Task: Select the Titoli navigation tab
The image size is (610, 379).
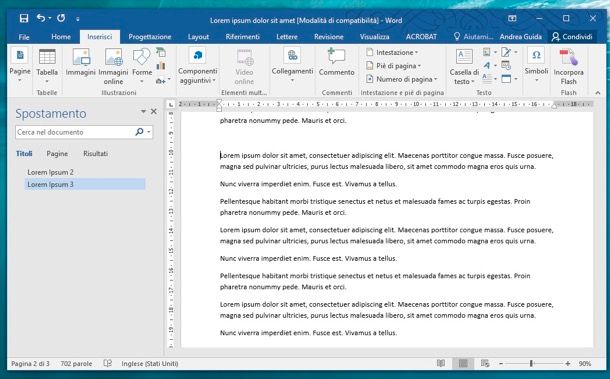Action: point(24,154)
